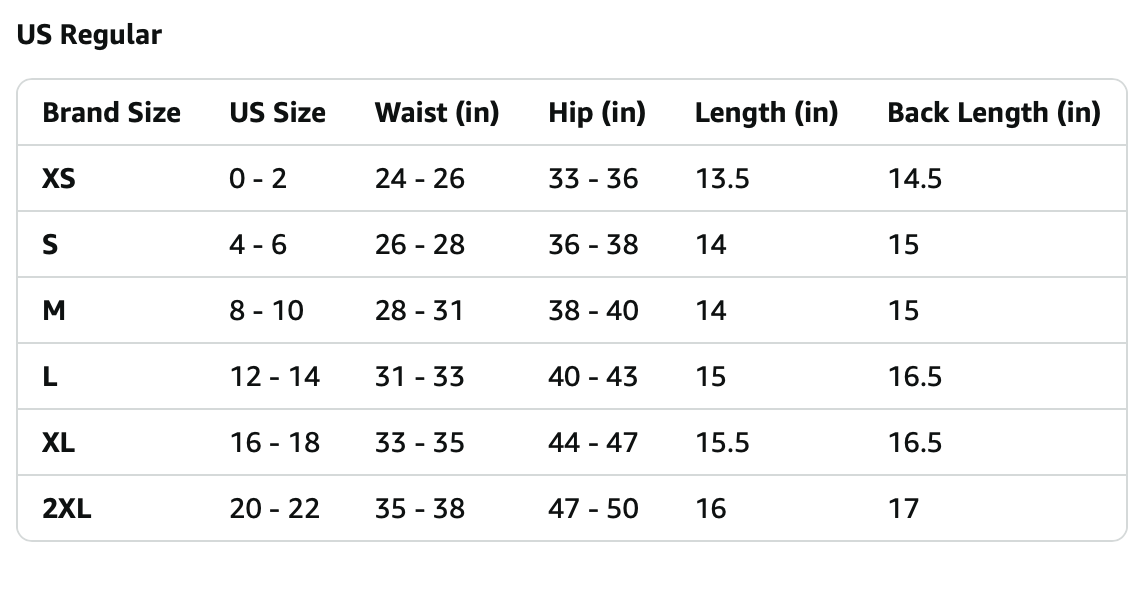Click the Brand Size column header

pos(111,113)
